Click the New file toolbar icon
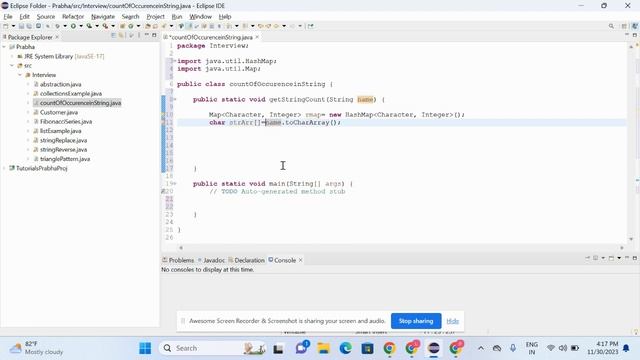This screenshot has width=640, height=360. (6, 26)
